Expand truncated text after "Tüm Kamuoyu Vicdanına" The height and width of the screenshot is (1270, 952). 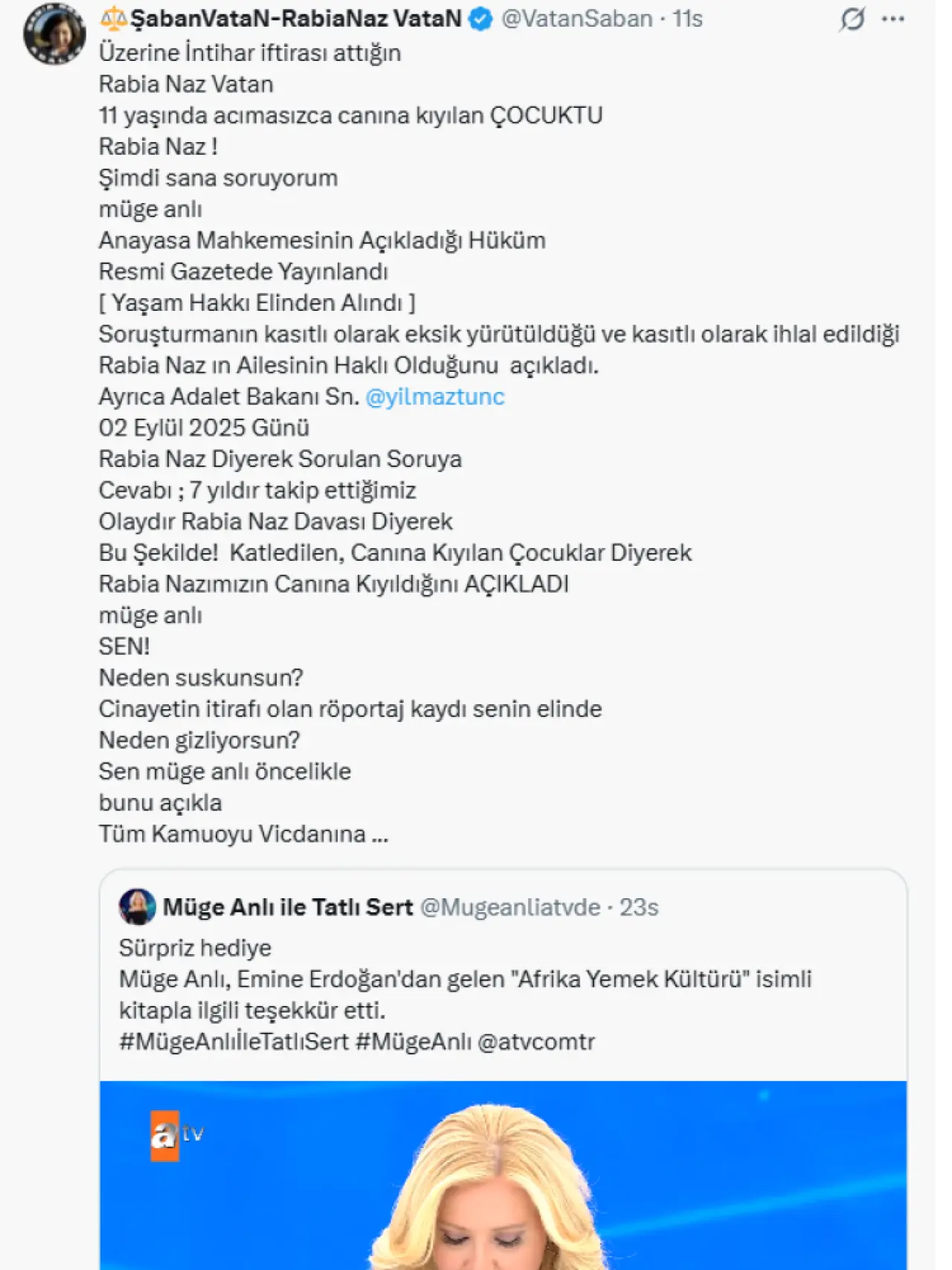pos(379,835)
